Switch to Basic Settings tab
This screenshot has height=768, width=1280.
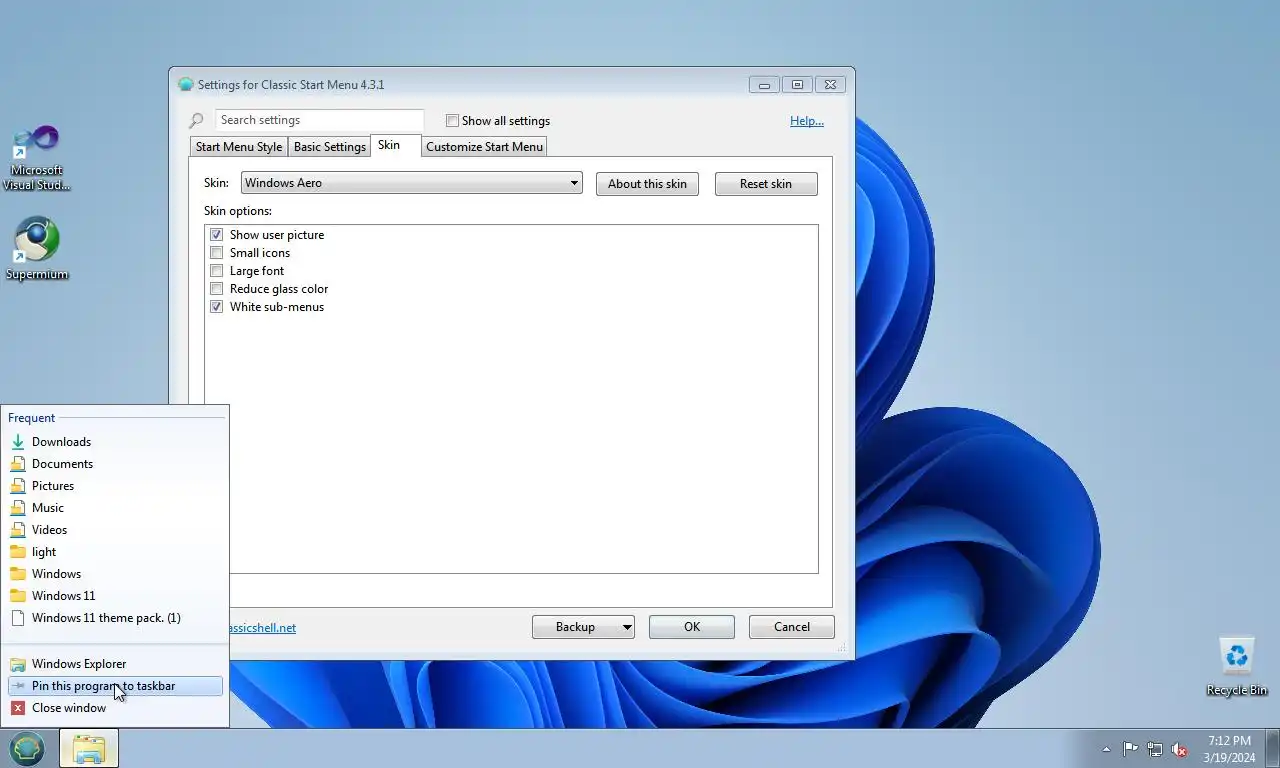click(329, 147)
